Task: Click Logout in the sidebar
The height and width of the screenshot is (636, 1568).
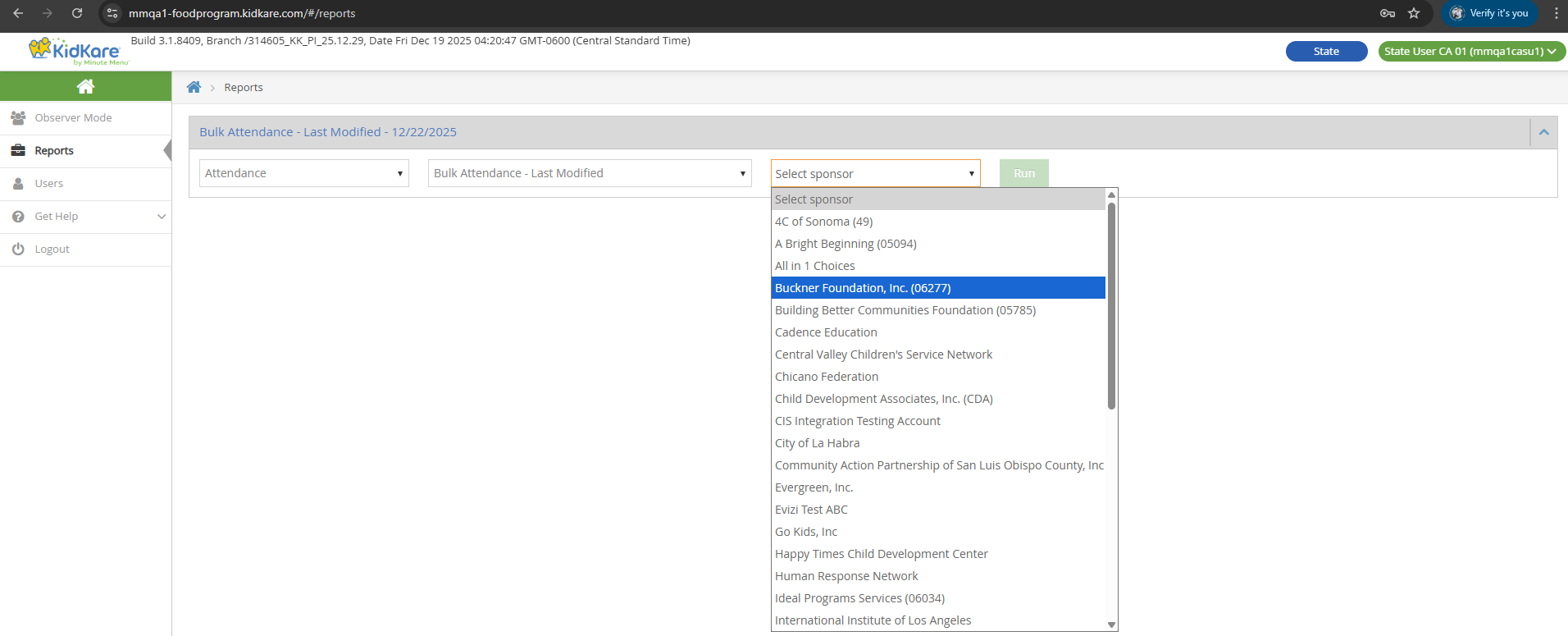Action: pos(85,249)
